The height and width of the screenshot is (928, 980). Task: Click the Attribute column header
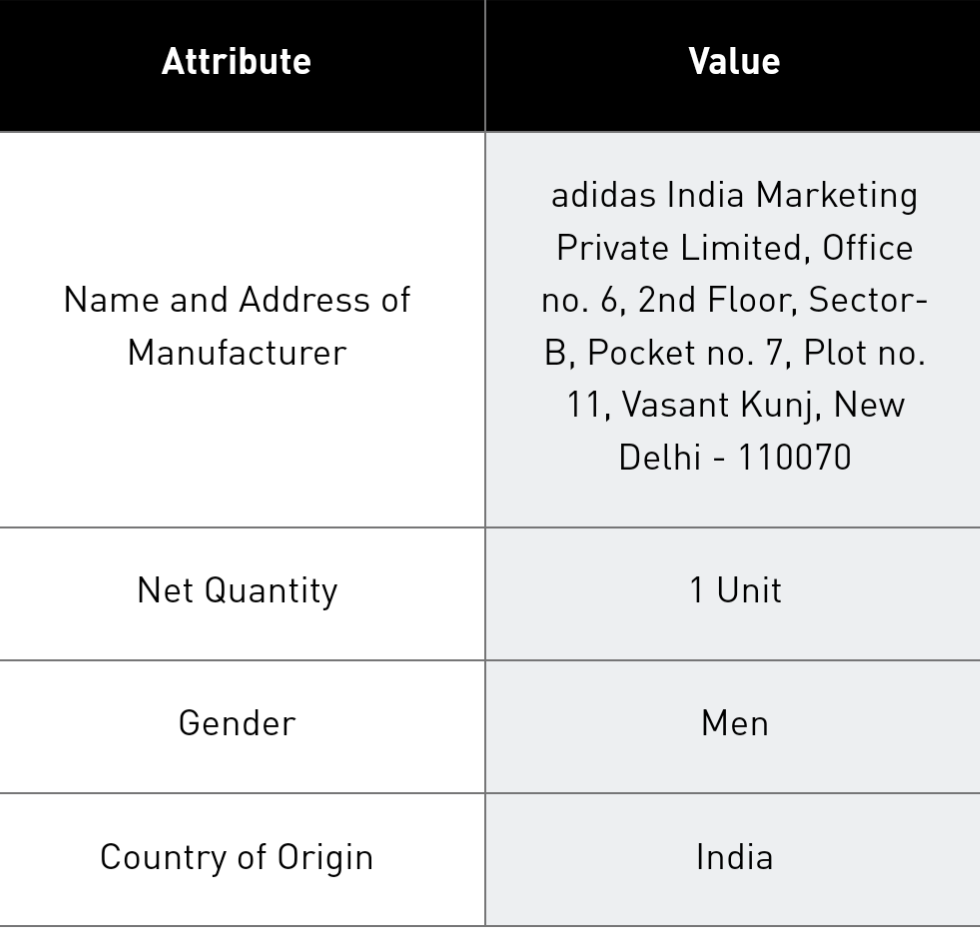point(236,62)
